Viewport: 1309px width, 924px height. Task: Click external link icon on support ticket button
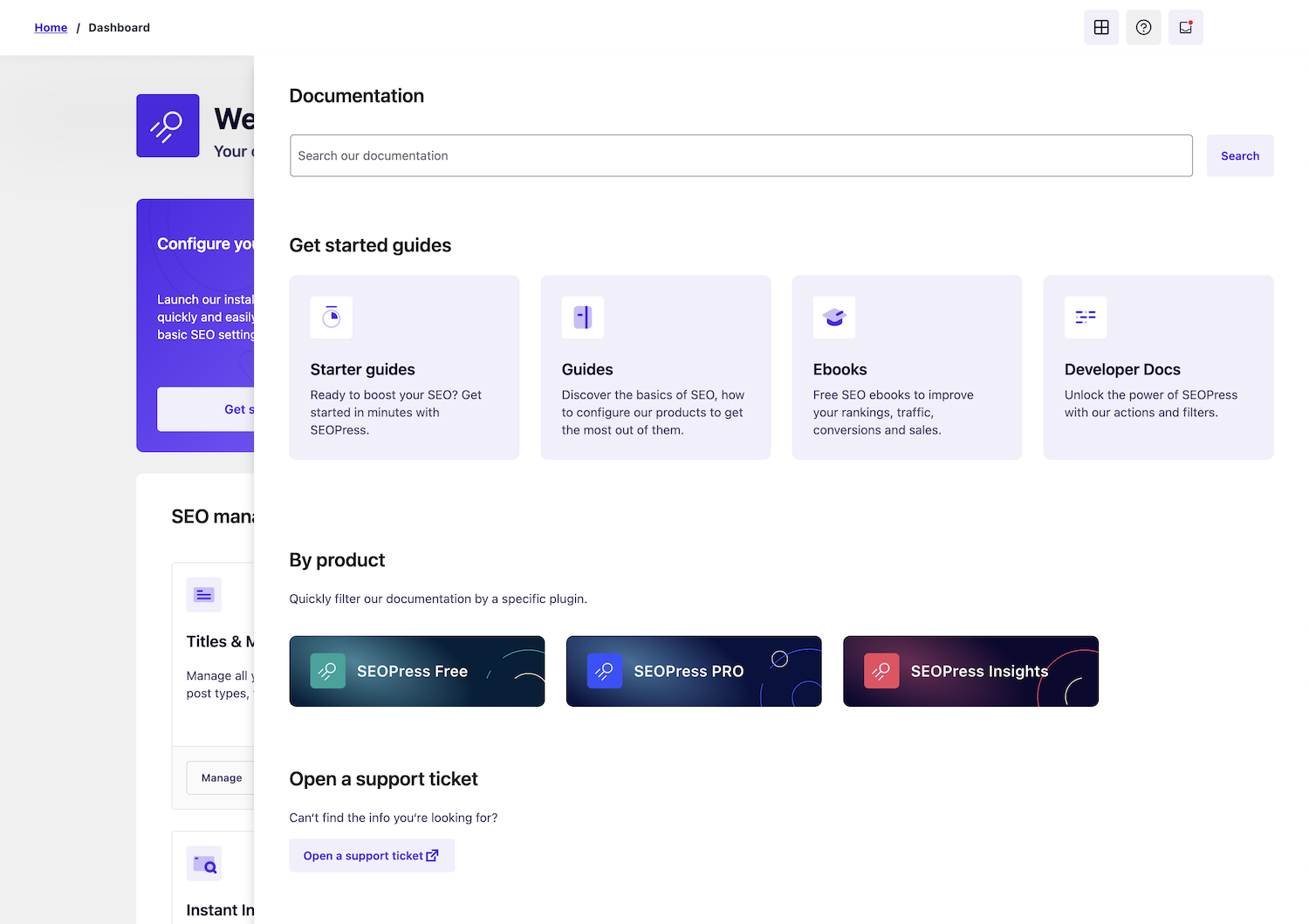coord(432,856)
